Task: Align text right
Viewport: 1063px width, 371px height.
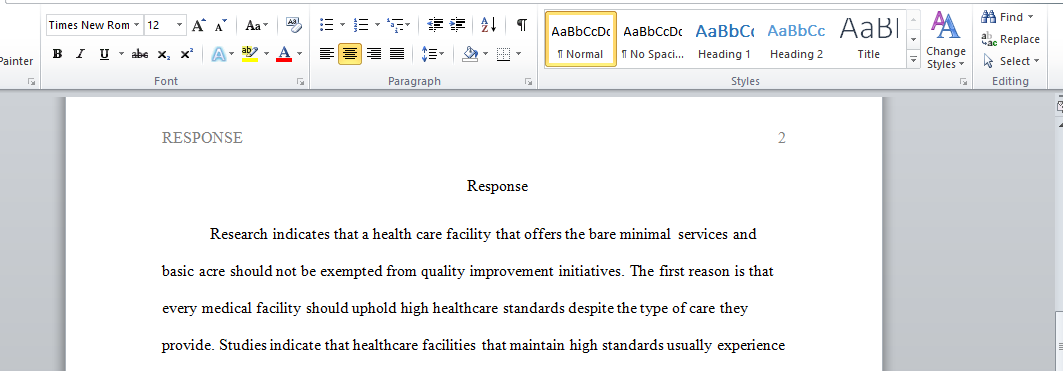Action: click(374, 54)
